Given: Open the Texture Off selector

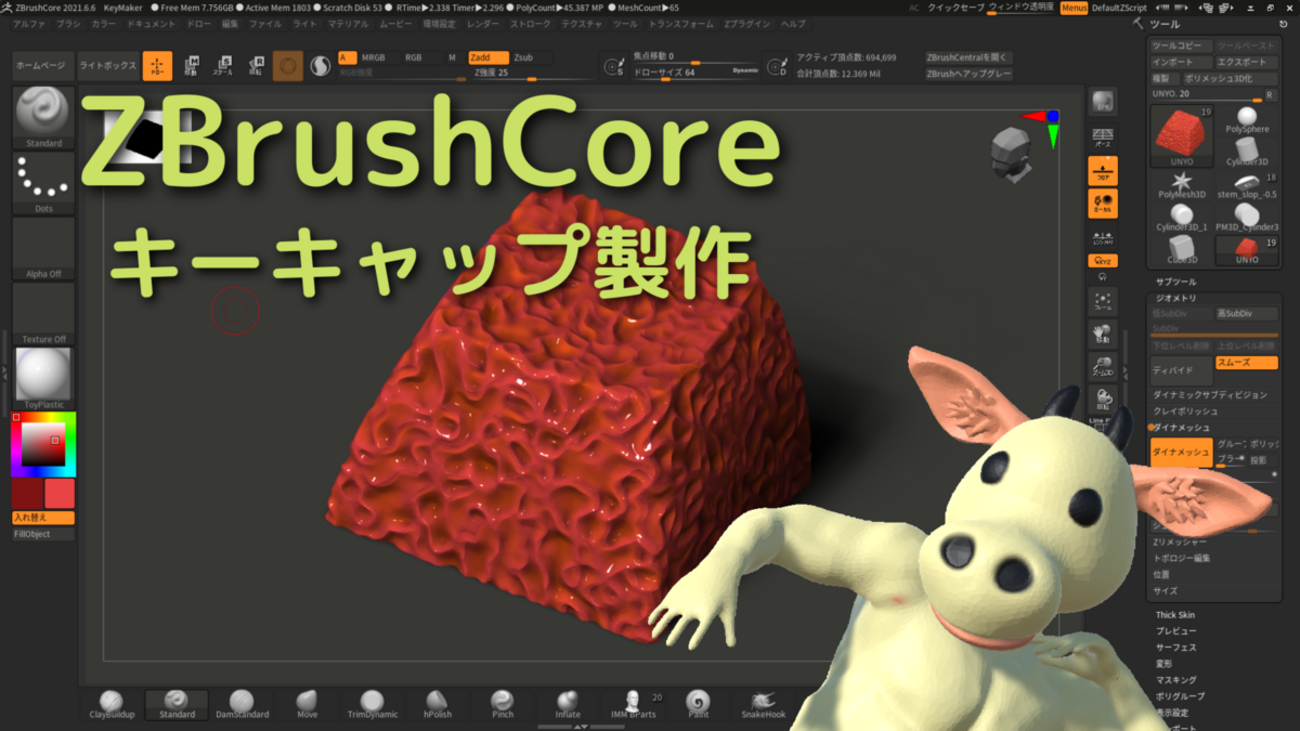Looking at the screenshot, I should tap(43, 314).
